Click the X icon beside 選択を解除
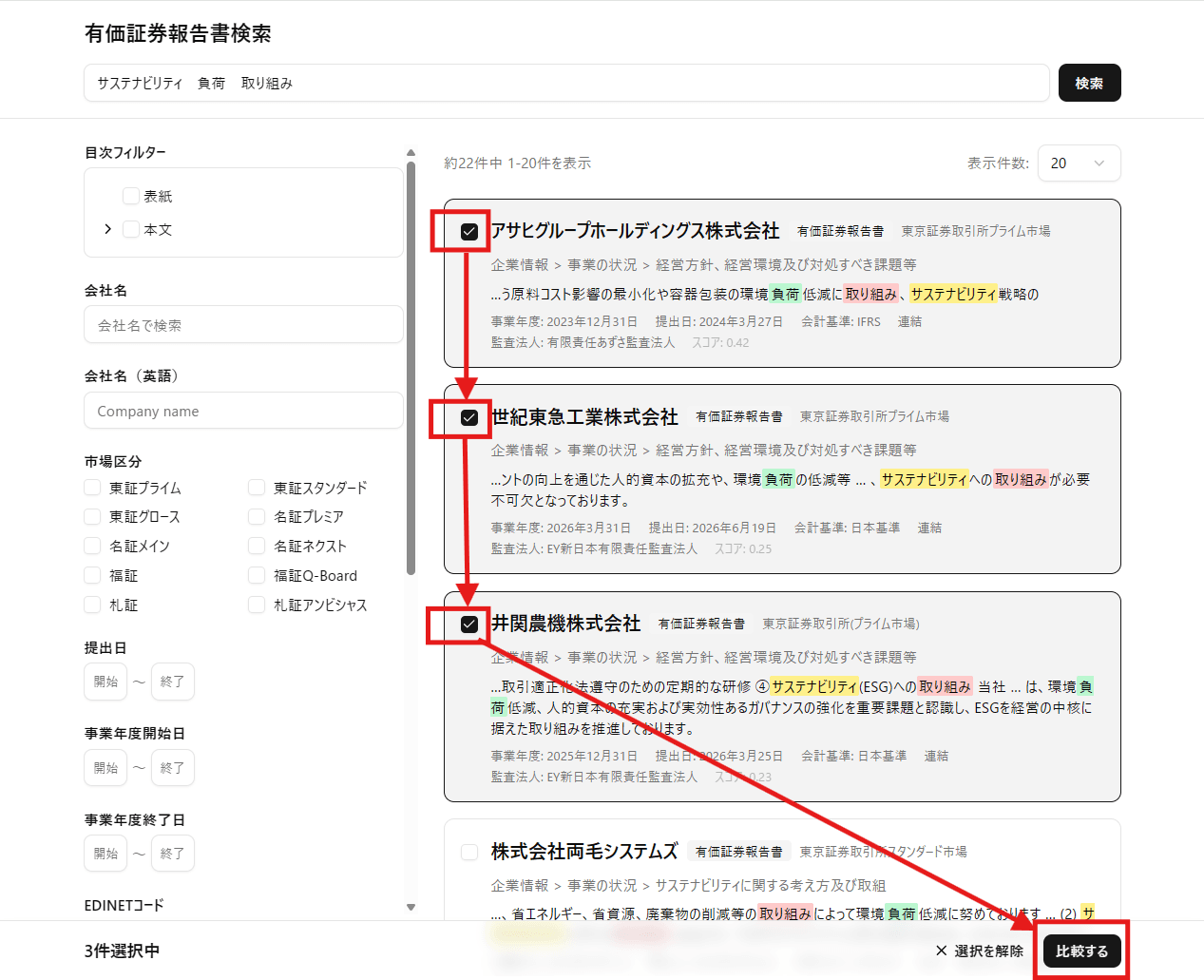 point(942,951)
